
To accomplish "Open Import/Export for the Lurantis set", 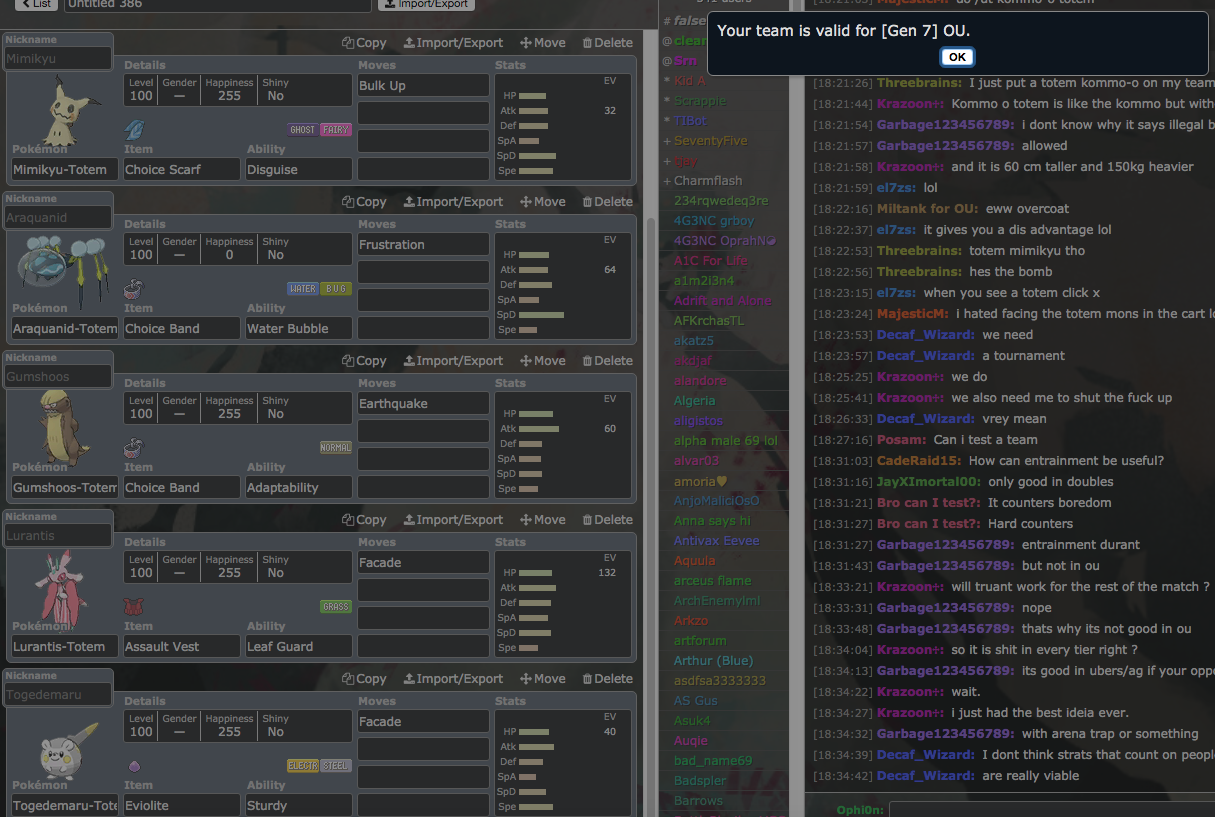I will point(453,520).
